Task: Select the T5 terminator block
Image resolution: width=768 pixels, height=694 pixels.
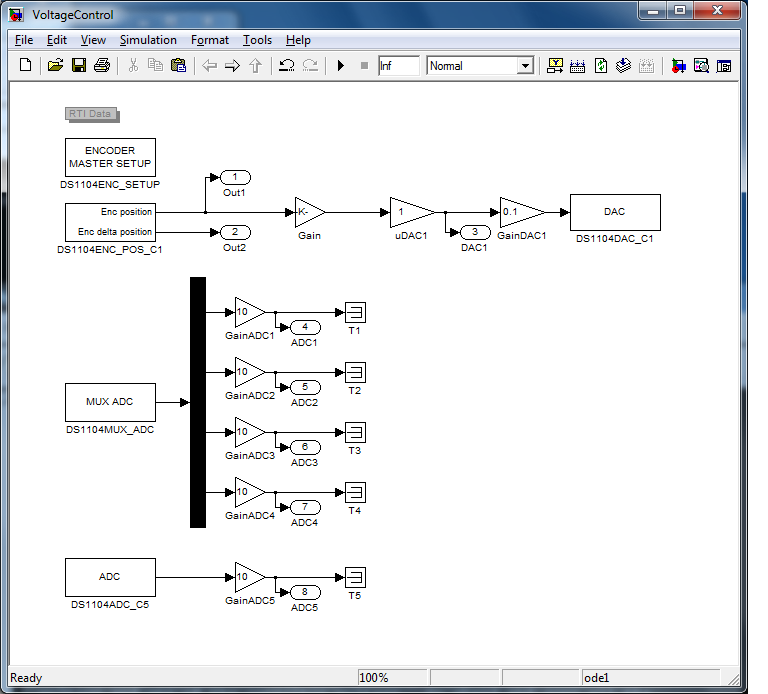Action: point(355,577)
